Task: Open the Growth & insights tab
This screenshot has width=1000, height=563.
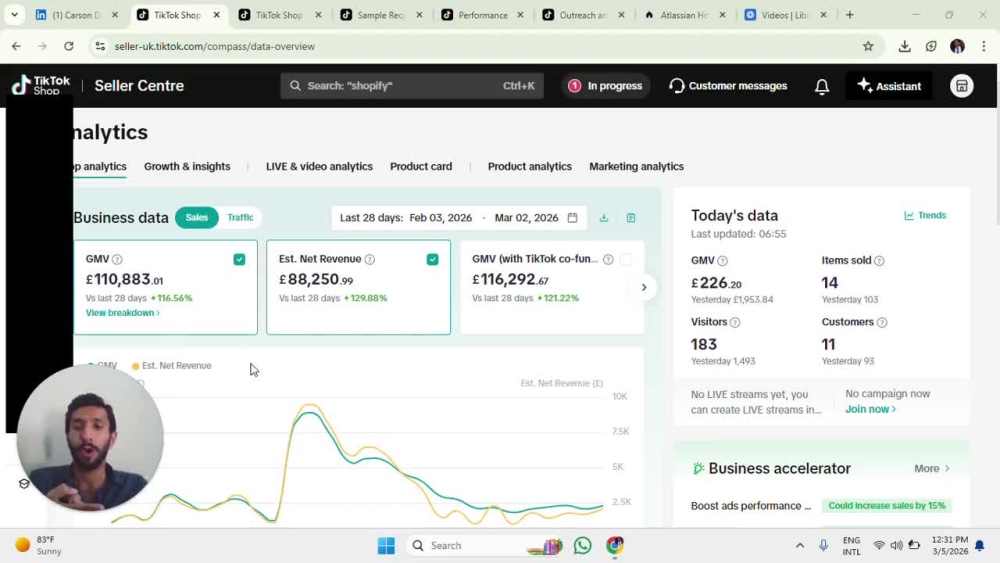Action: tap(187, 166)
